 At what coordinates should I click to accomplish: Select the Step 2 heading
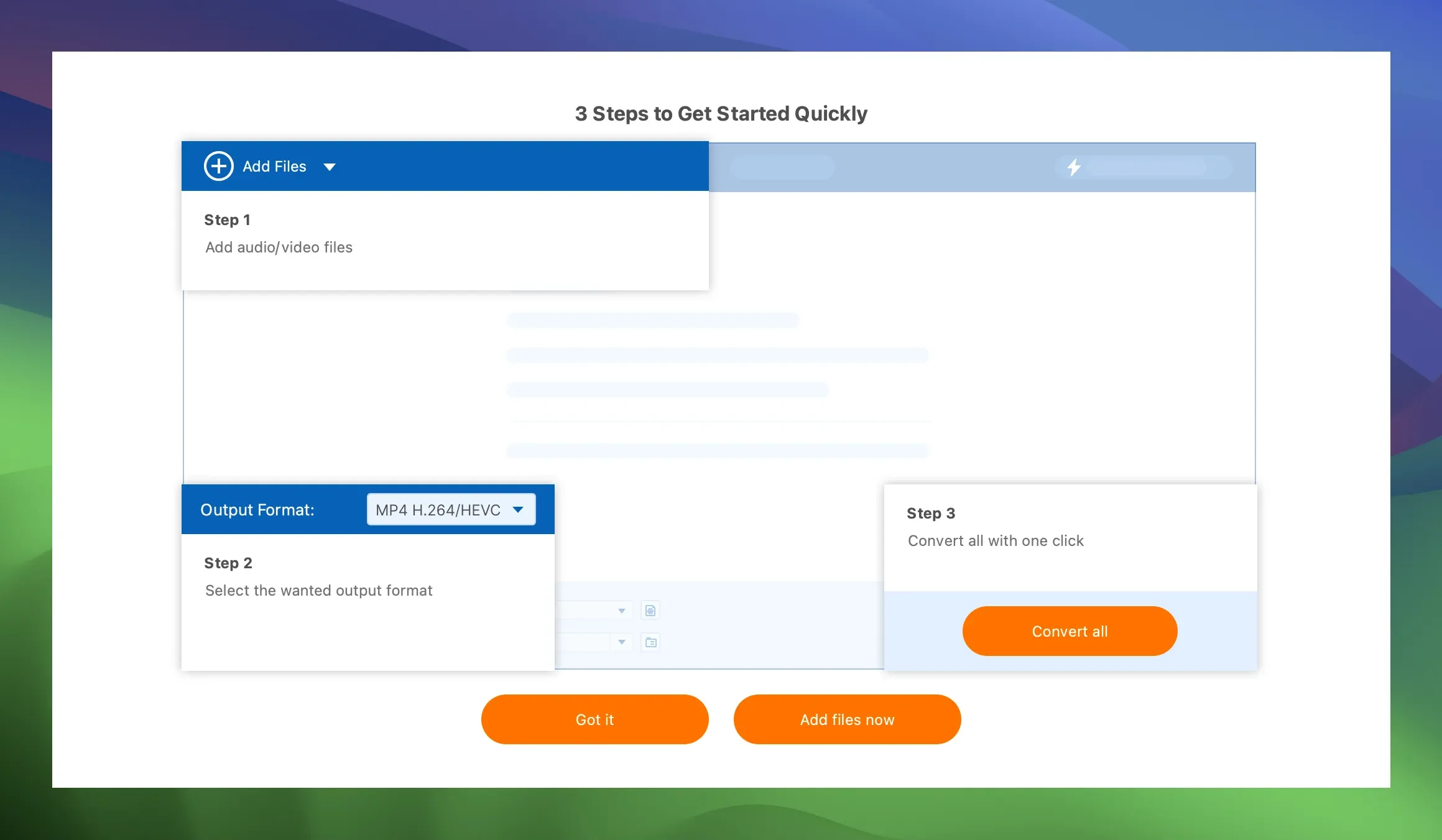228,563
